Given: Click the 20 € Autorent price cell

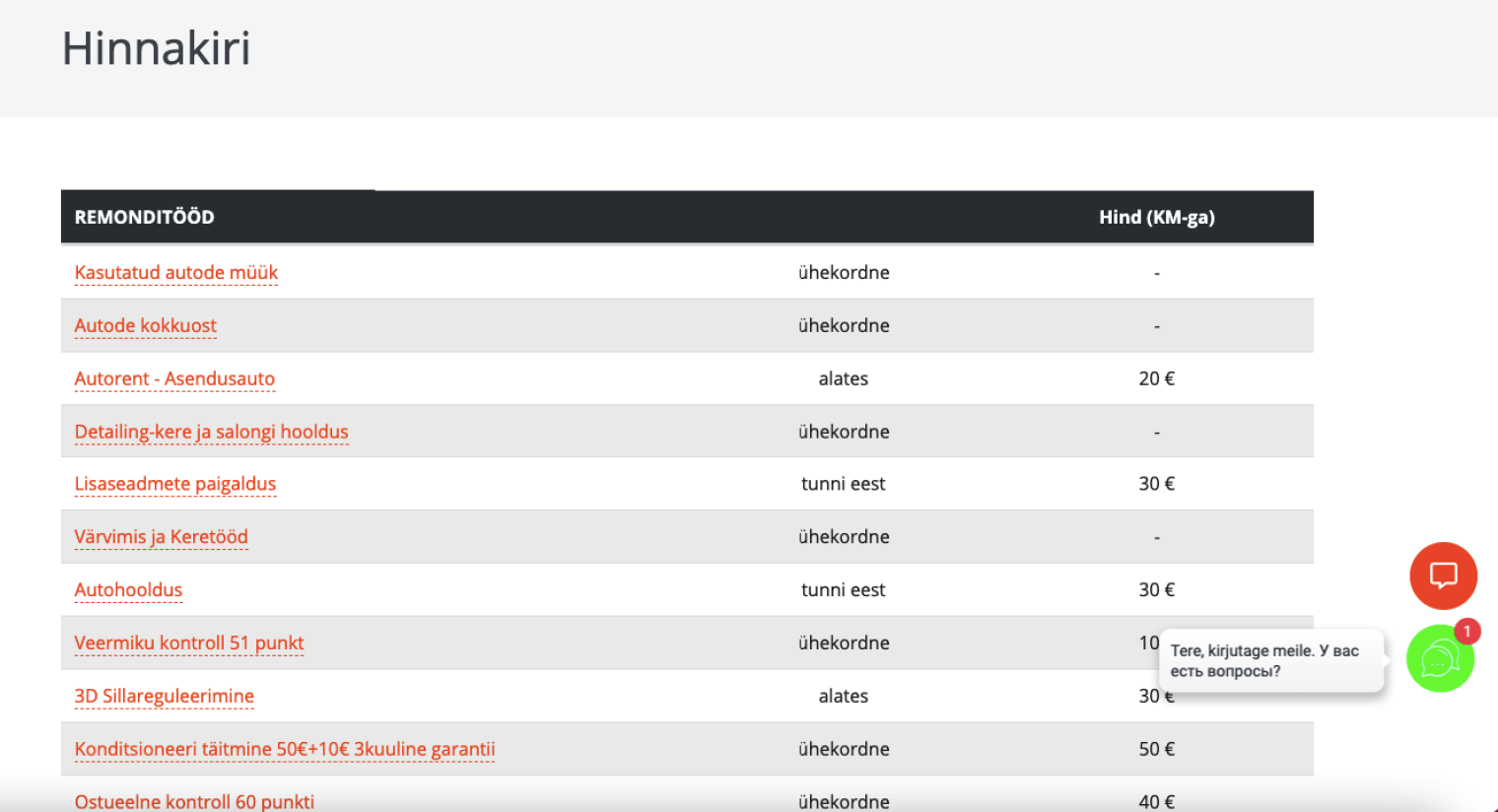Looking at the screenshot, I should [1156, 378].
